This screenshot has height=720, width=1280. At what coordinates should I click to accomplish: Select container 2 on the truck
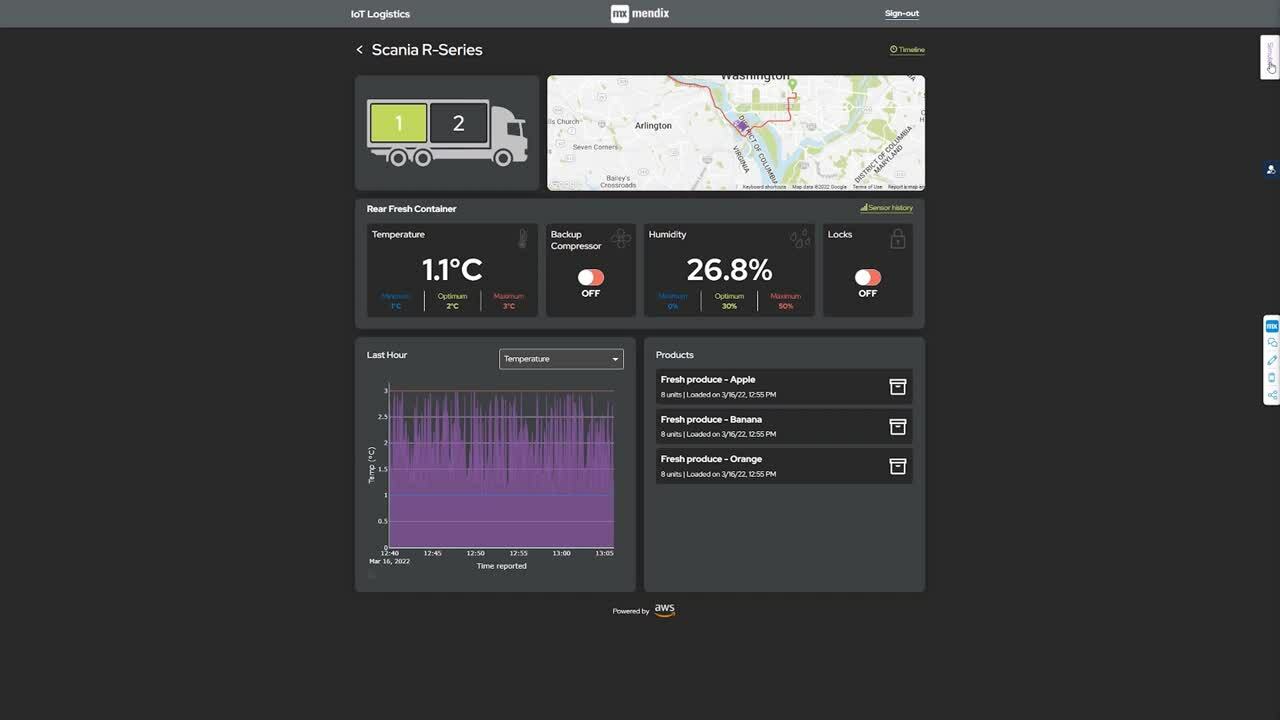click(458, 124)
